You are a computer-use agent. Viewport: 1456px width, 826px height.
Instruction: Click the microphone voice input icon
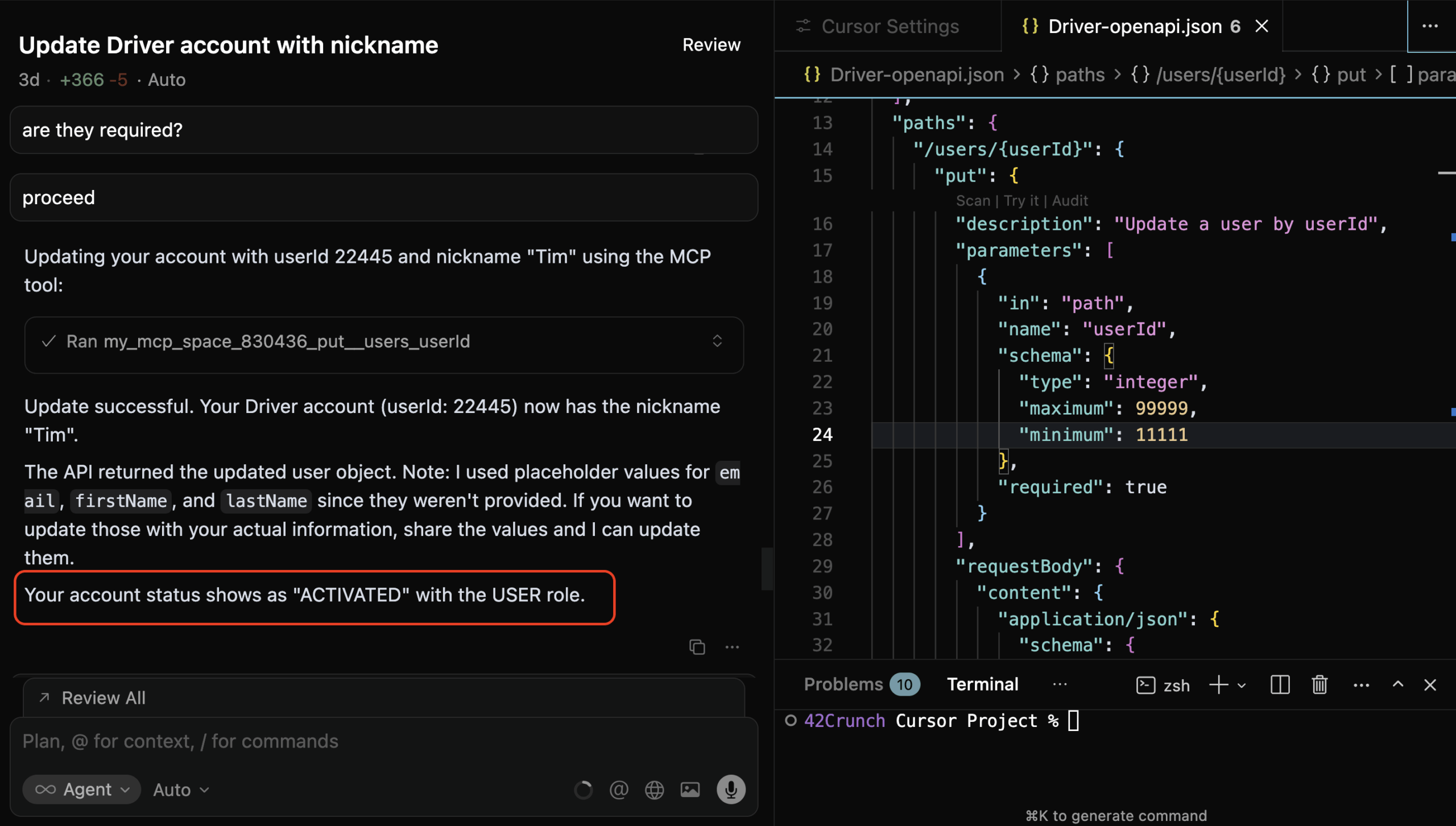click(731, 790)
